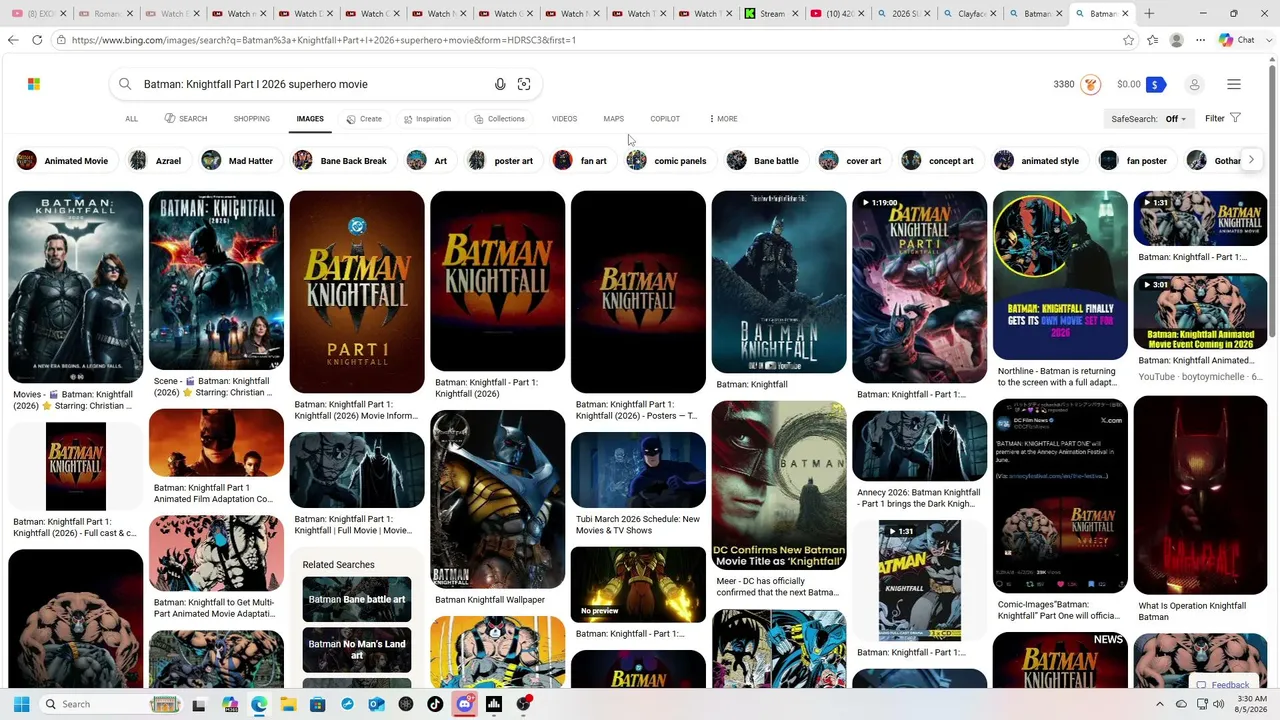Viewport: 1280px width, 720px height.
Task: Open Edge settings and more menu
Action: coord(1200,40)
